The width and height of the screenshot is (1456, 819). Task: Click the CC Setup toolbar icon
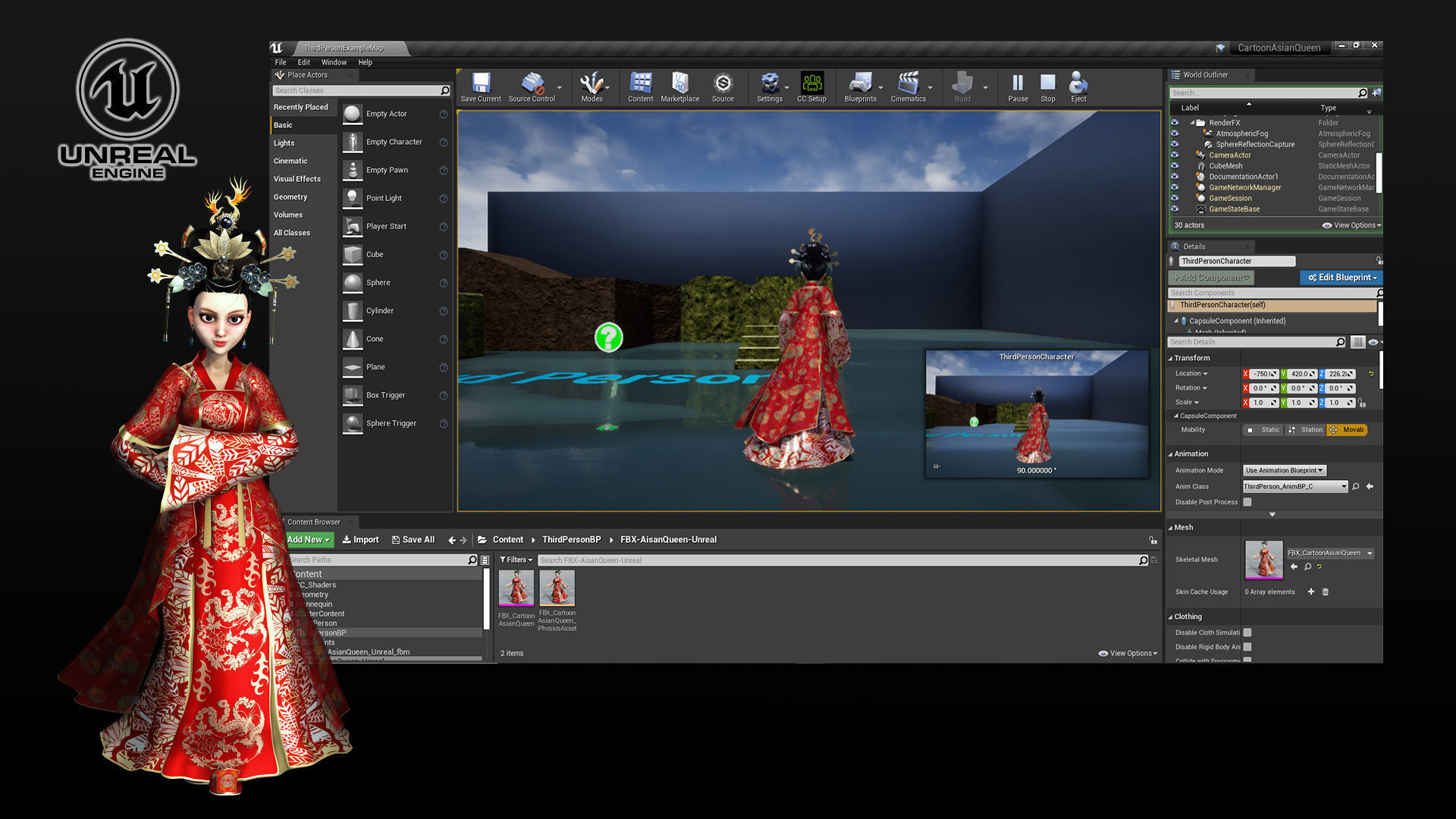point(811,83)
